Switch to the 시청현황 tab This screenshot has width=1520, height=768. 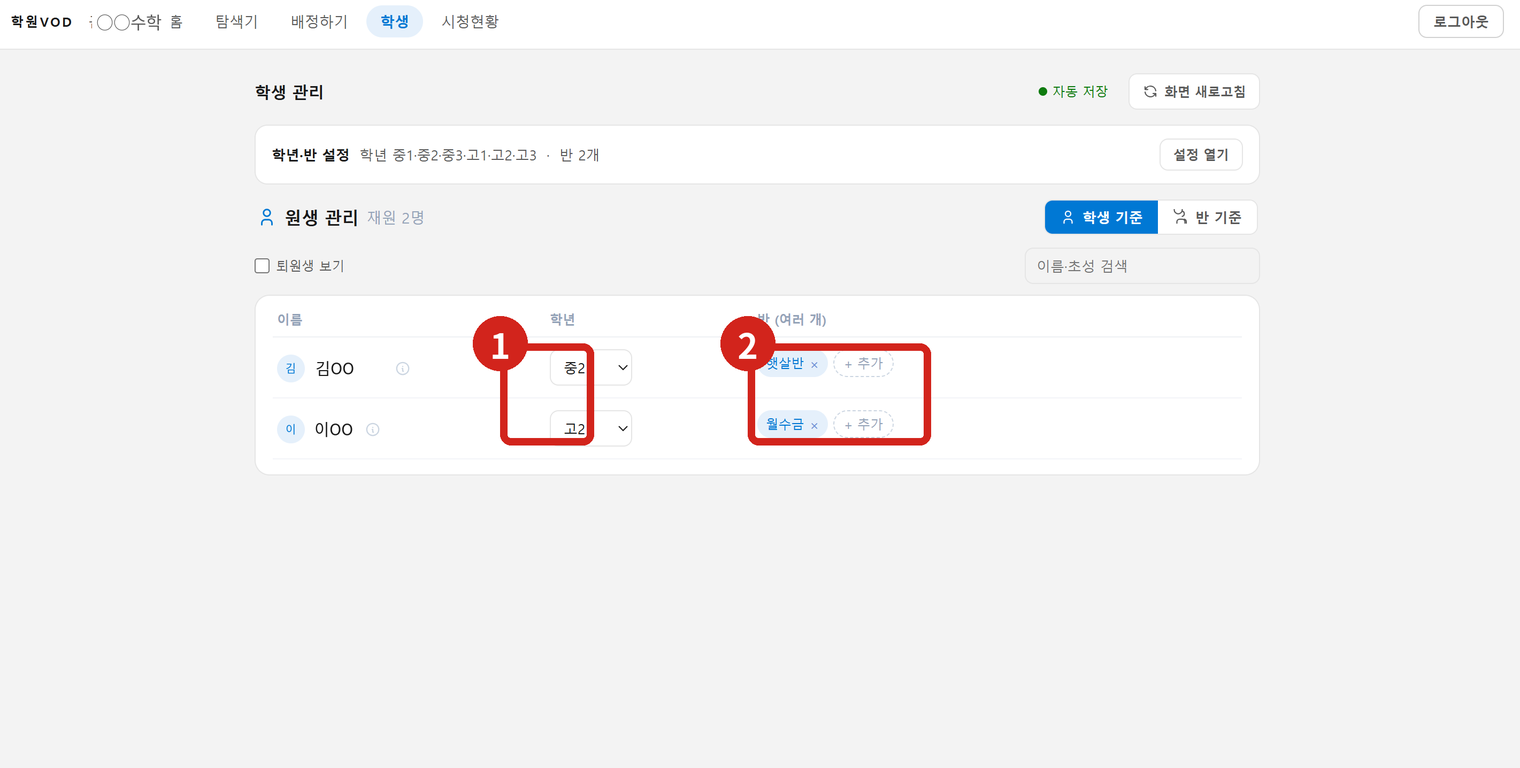click(x=470, y=21)
